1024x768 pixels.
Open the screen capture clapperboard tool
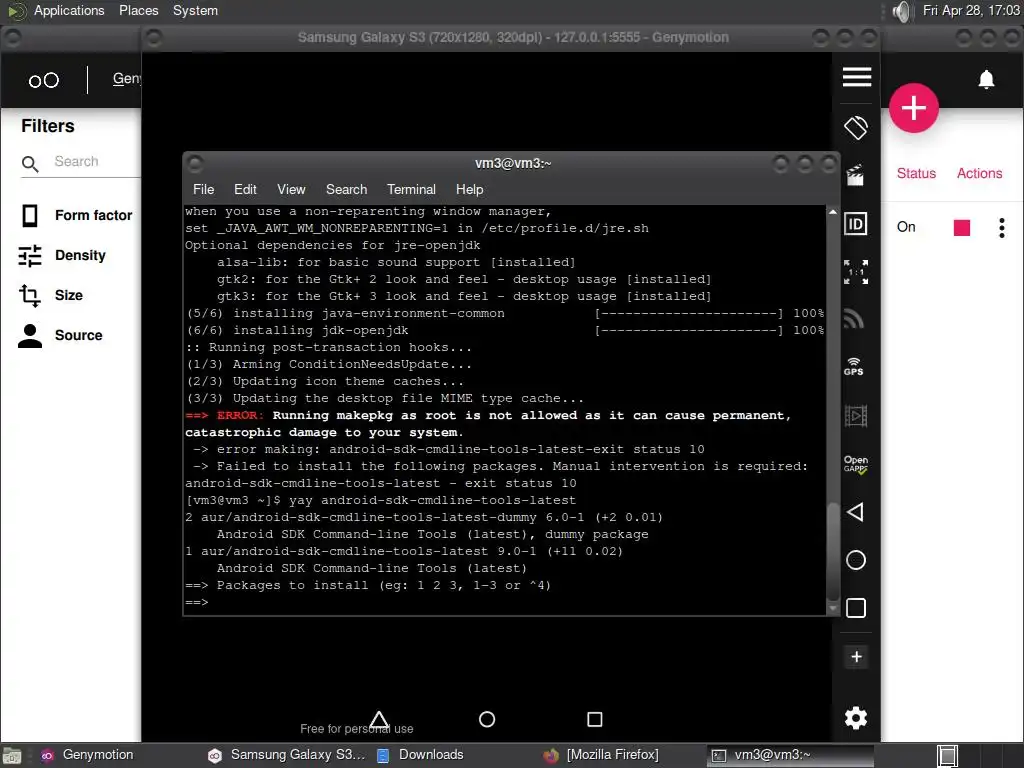coord(855,175)
